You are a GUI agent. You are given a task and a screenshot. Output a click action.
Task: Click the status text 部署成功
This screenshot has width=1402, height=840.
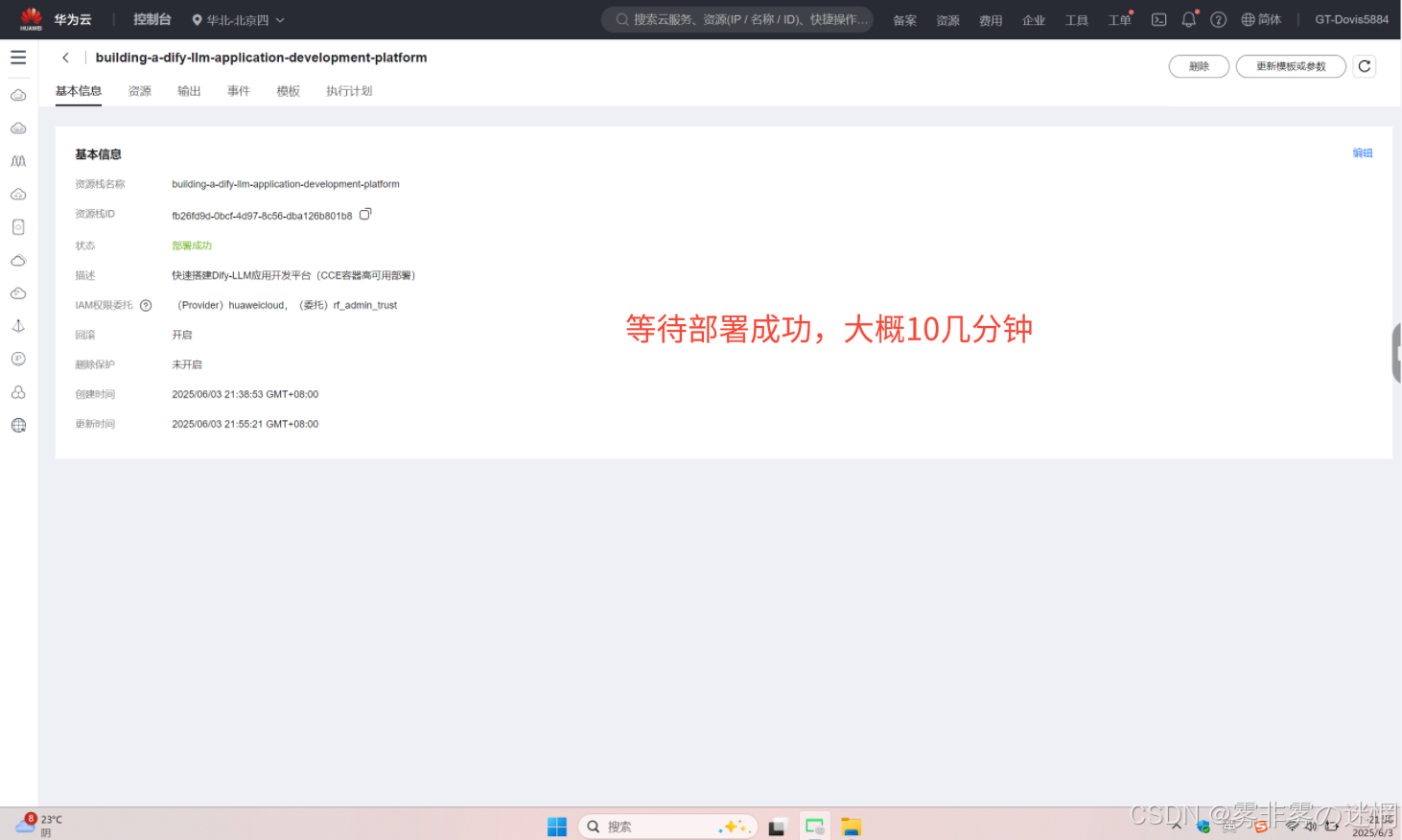[192, 245]
